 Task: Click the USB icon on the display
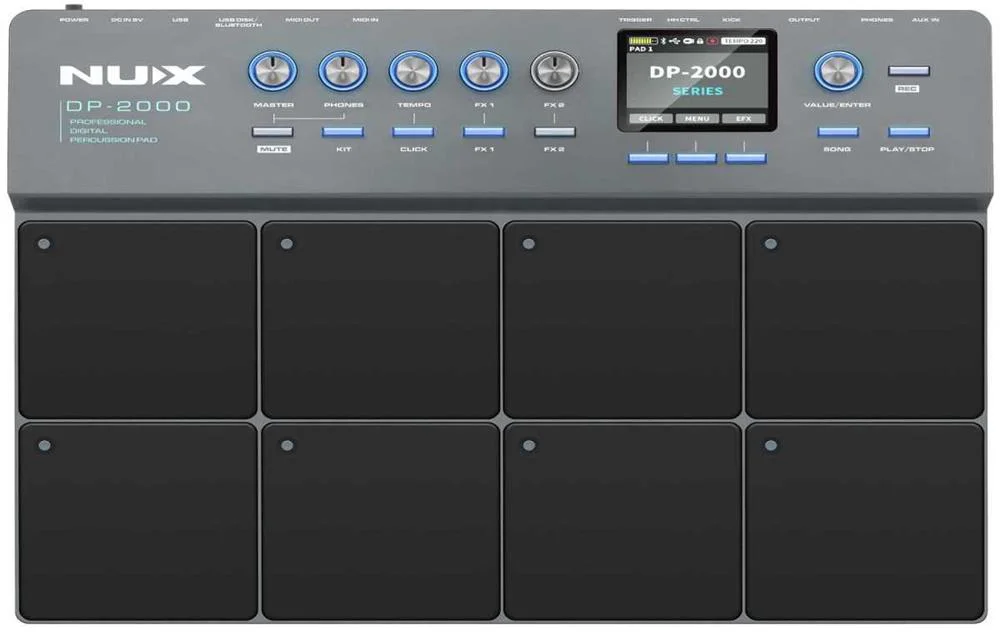pyautogui.click(x=674, y=41)
